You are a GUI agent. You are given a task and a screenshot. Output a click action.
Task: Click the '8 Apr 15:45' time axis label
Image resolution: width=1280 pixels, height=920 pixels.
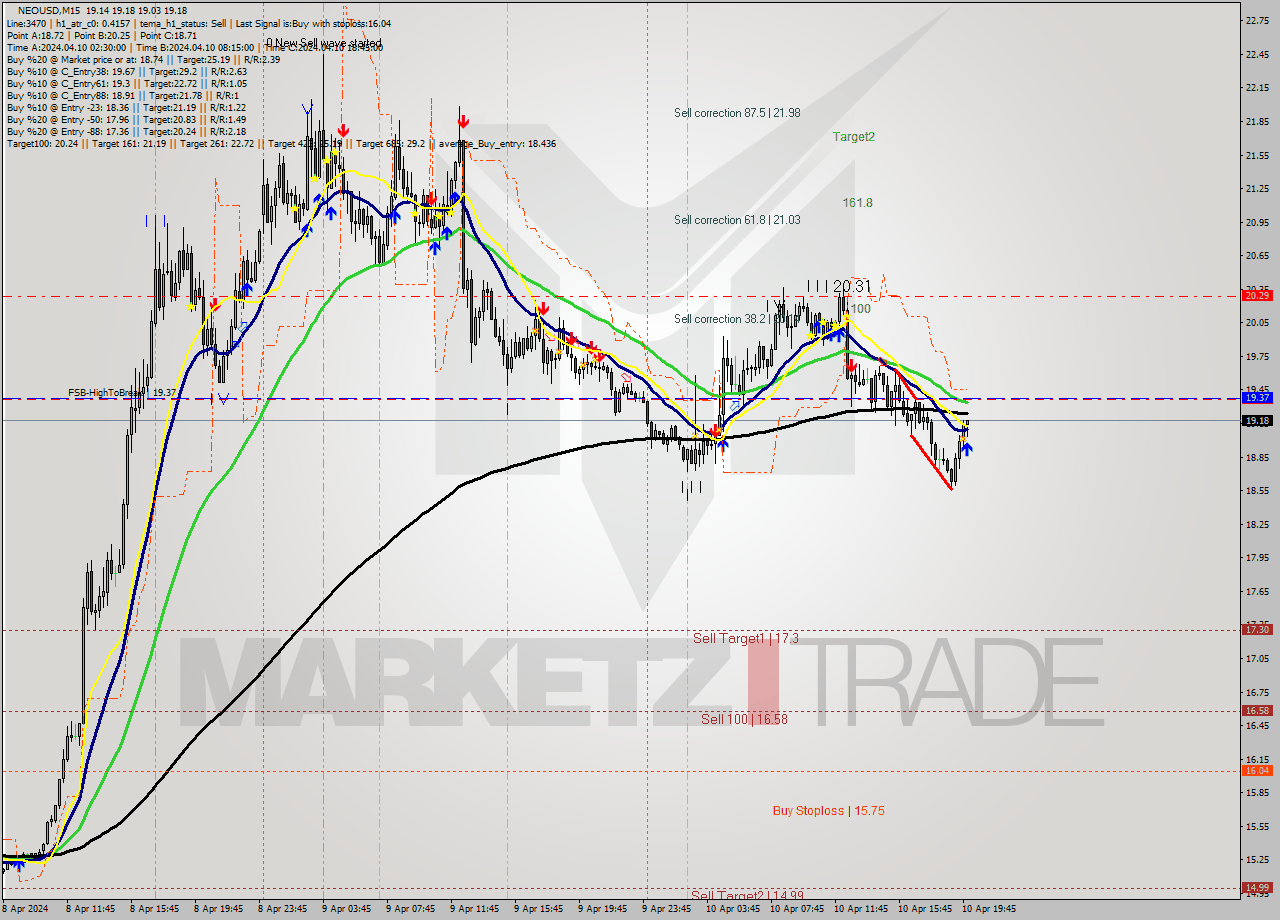tap(155, 909)
